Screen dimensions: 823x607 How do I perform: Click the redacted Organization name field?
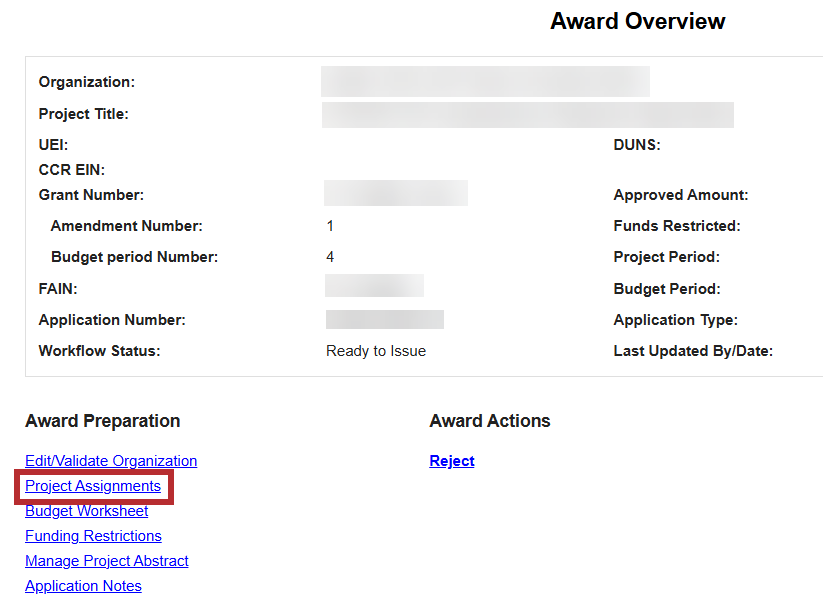(485, 82)
